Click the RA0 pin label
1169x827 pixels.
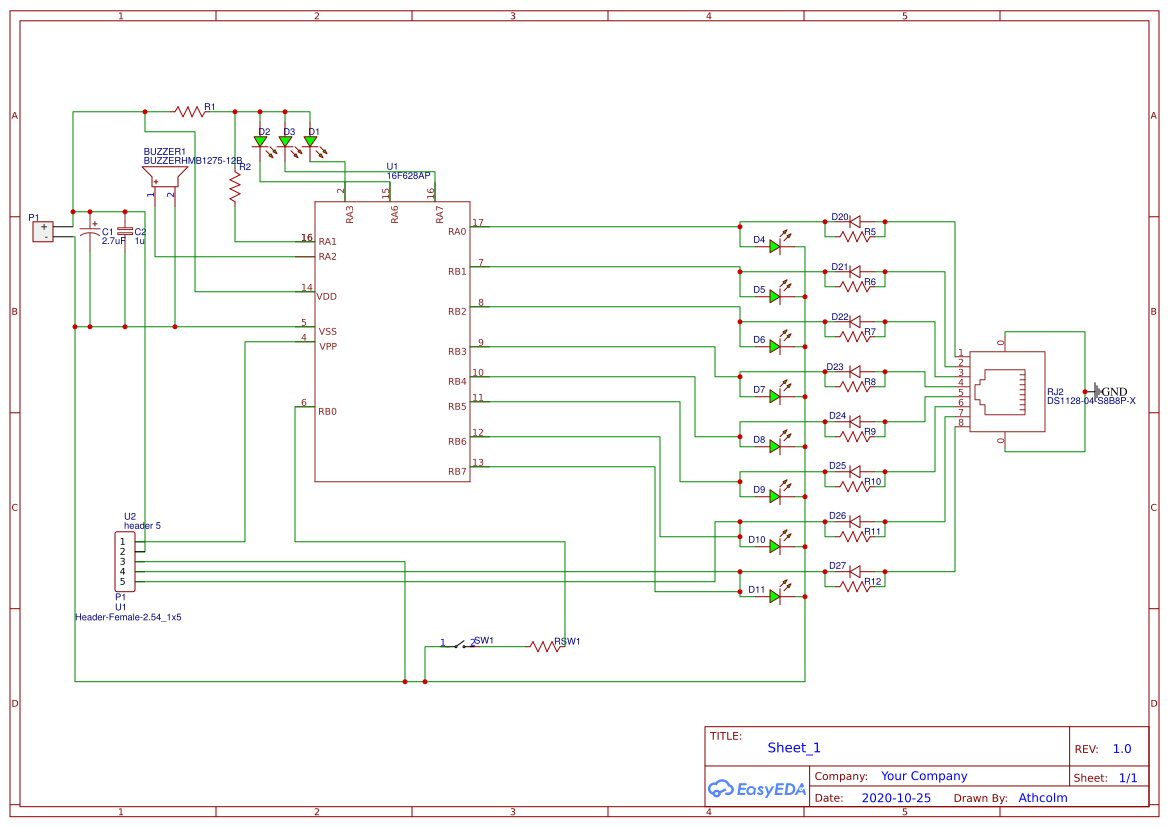(x=457, y=232)
